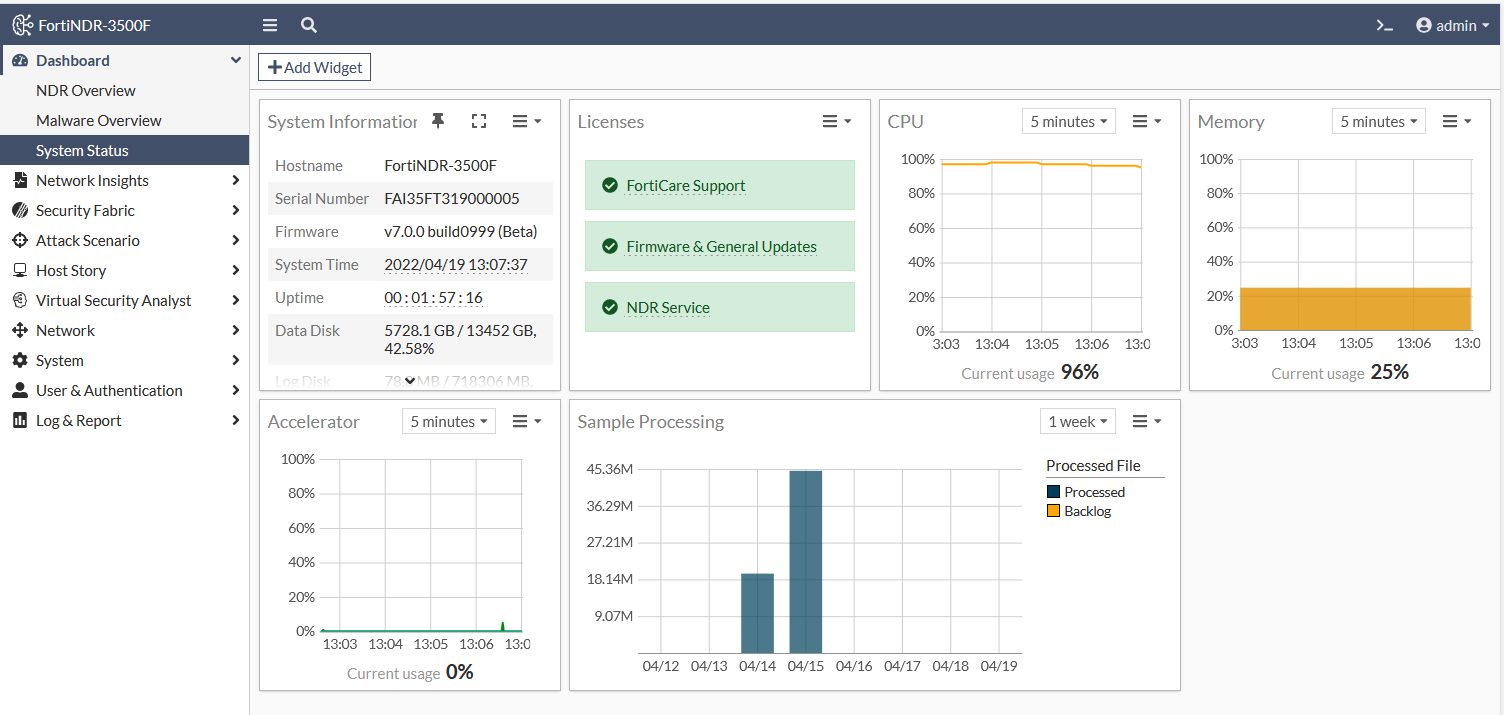Open the CLI console icon
This screenshot has width=1504, height=715.
pos(1385,25)
